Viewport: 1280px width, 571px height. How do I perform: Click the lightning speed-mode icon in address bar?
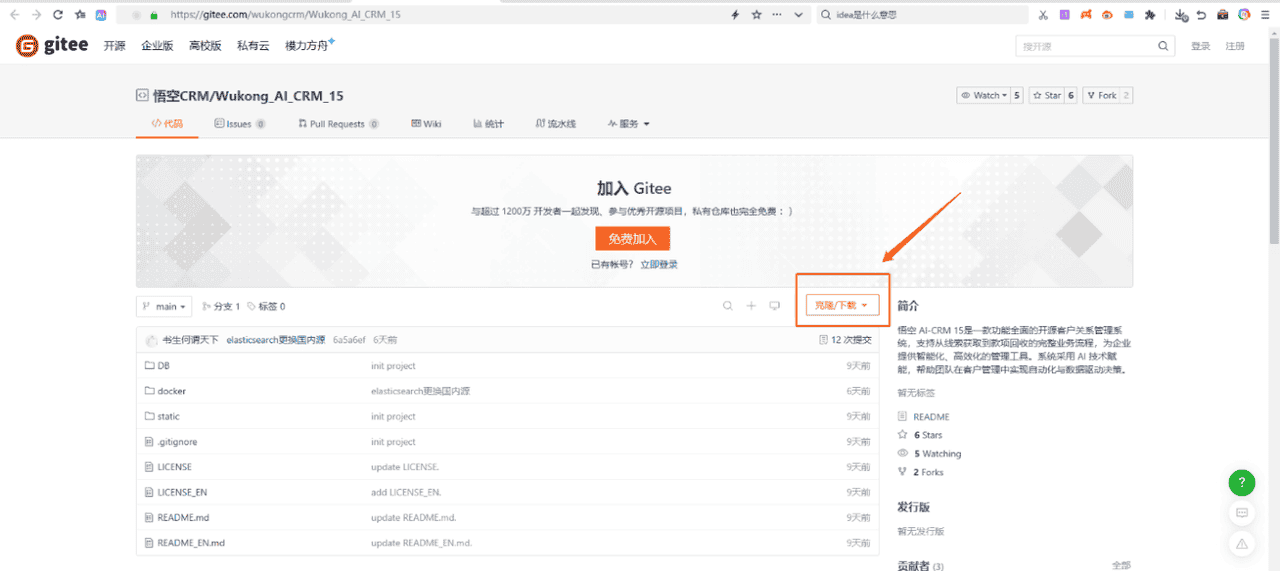[735, 15]
